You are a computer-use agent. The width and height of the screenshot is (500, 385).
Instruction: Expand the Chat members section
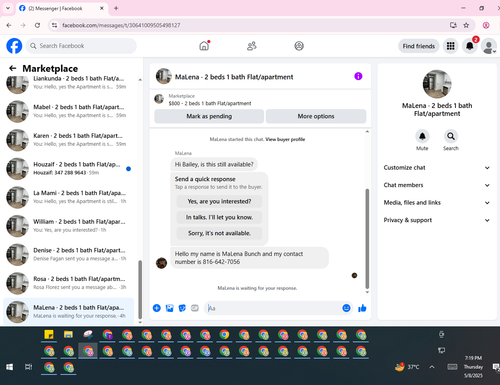click(x=437, y=185)
